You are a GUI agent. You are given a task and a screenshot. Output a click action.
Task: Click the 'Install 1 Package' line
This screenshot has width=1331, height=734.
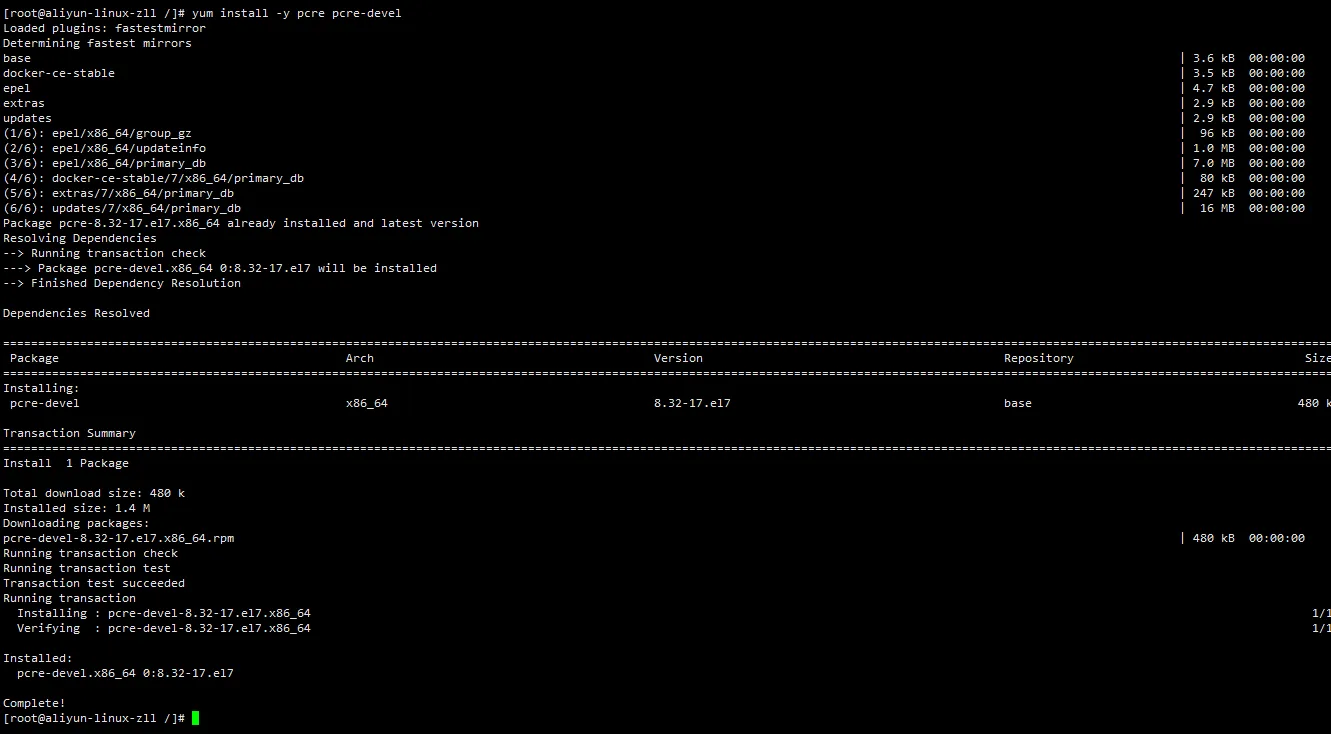pyautogui.click(x=66, y=463)
